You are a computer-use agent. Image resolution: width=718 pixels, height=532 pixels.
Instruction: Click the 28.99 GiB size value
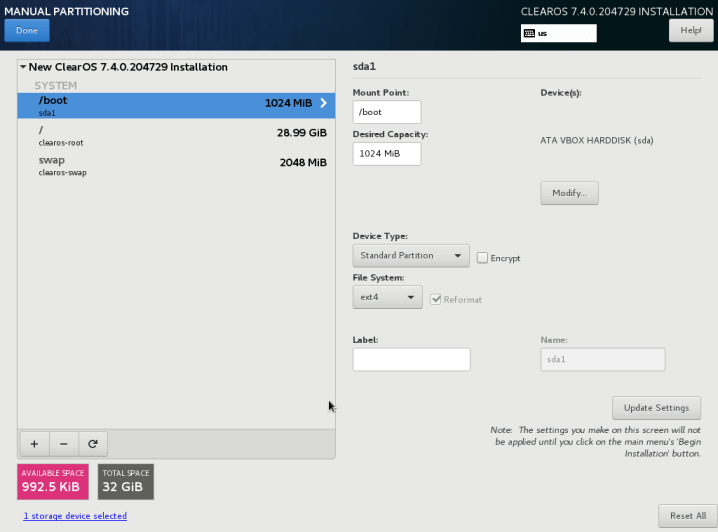(302, 133)
